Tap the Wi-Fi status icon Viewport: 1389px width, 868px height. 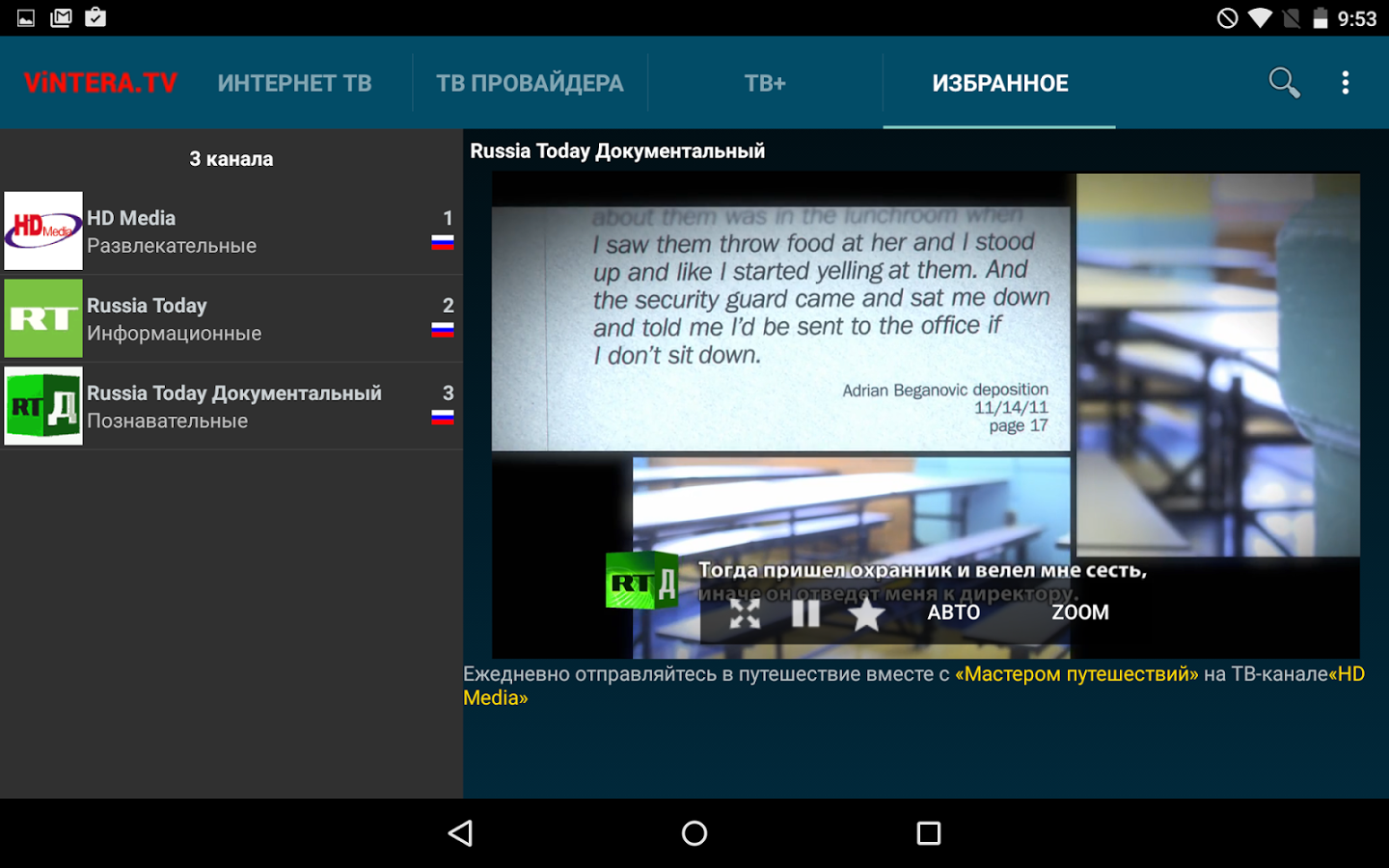coord(1260,18)
